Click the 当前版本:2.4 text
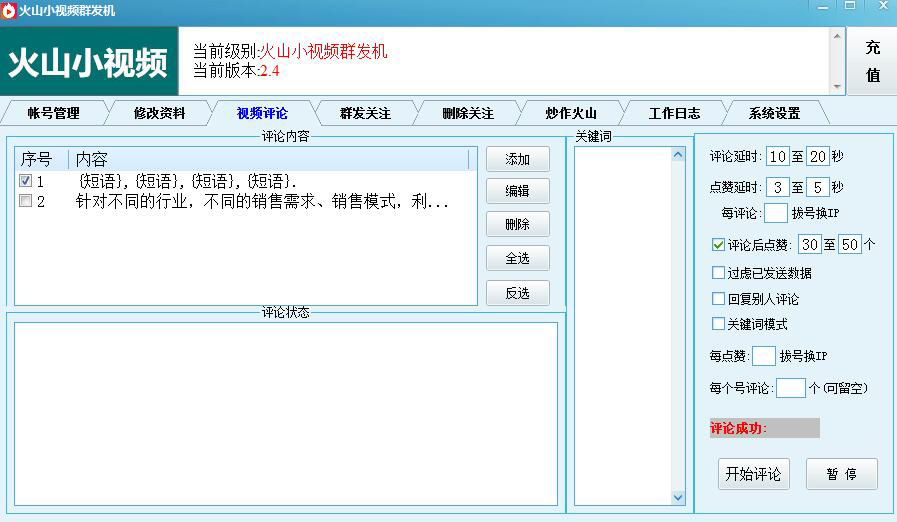The width and height of the screenshot is (897, 522). [x=236, y=71]
